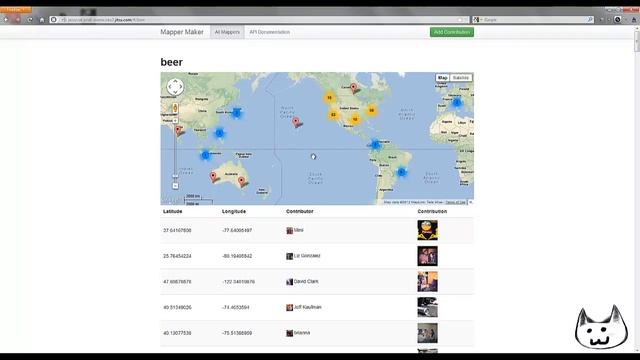Click the page's vertical scrollbar thumb
Image resolution: width=640 pixels, height=360 pixels.
(636, 42)
